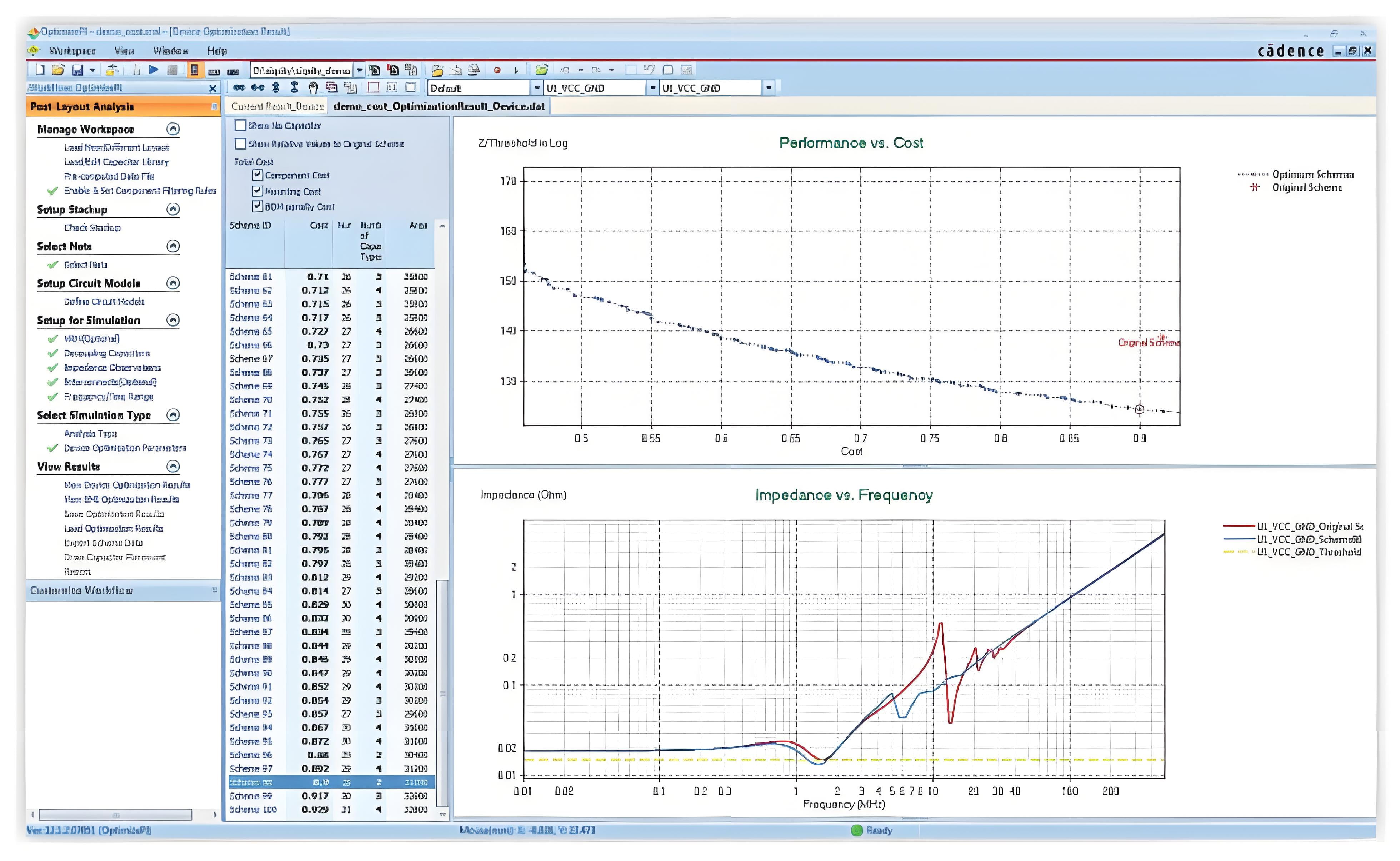Click the airplane-like icon beside save dropdown

113,70
